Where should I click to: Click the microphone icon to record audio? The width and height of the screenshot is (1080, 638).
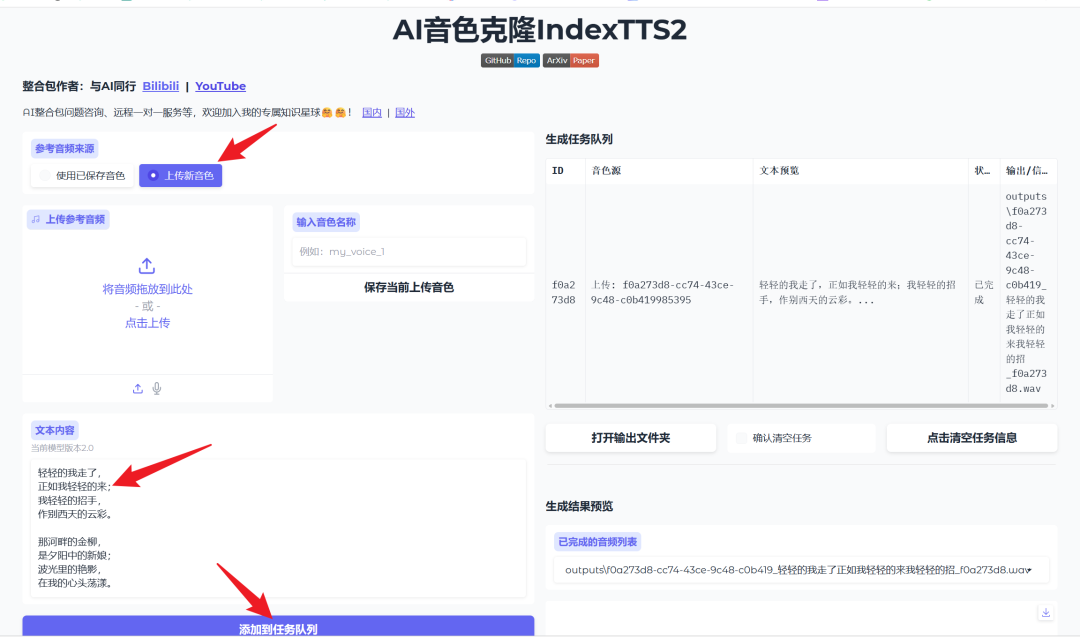158,388
